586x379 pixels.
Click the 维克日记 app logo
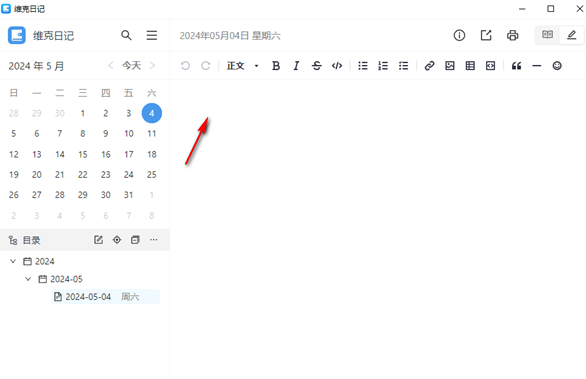click(17, 36)
